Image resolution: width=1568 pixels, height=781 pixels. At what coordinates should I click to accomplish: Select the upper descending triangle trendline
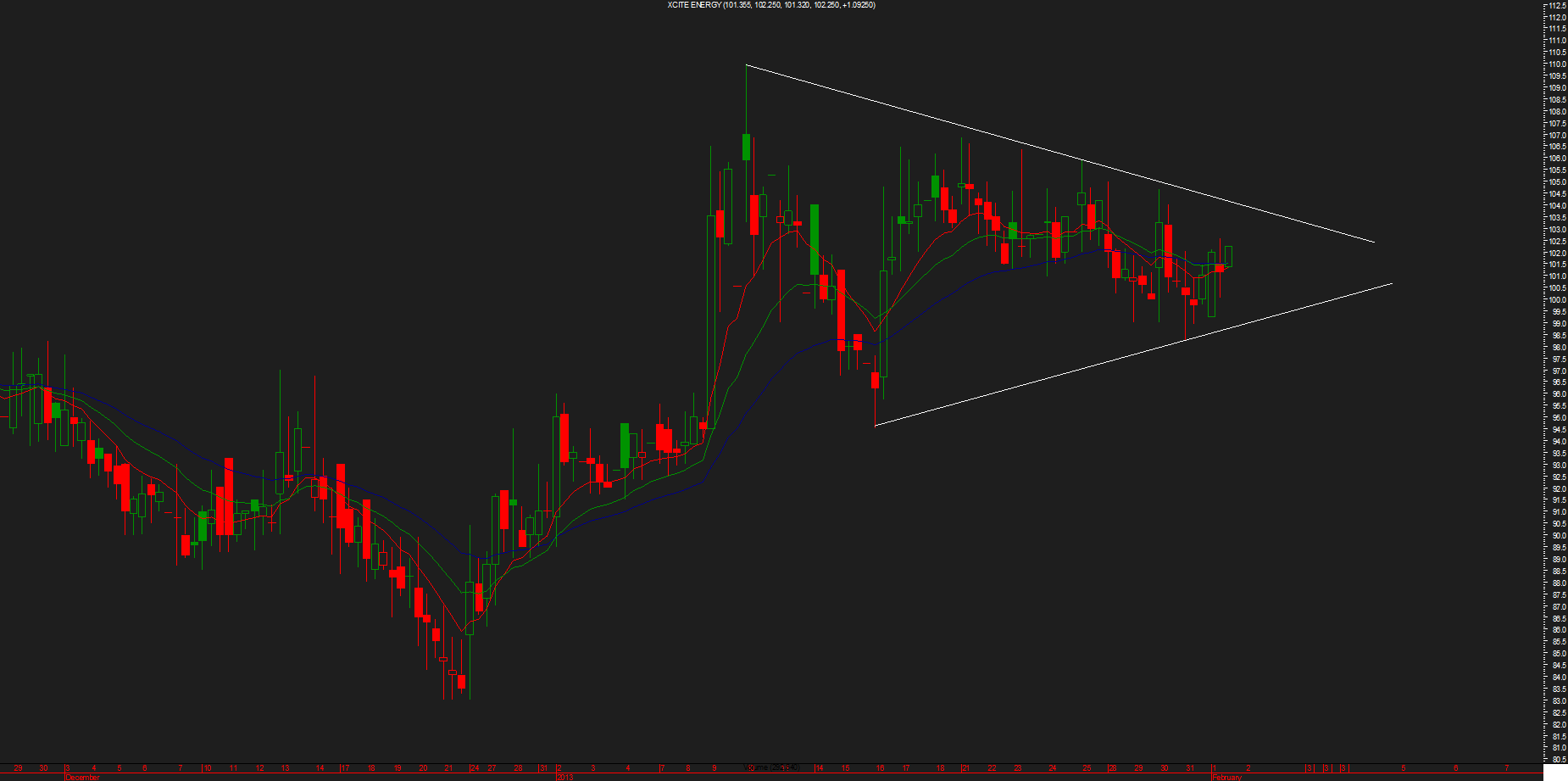[x=1059, y=153]
